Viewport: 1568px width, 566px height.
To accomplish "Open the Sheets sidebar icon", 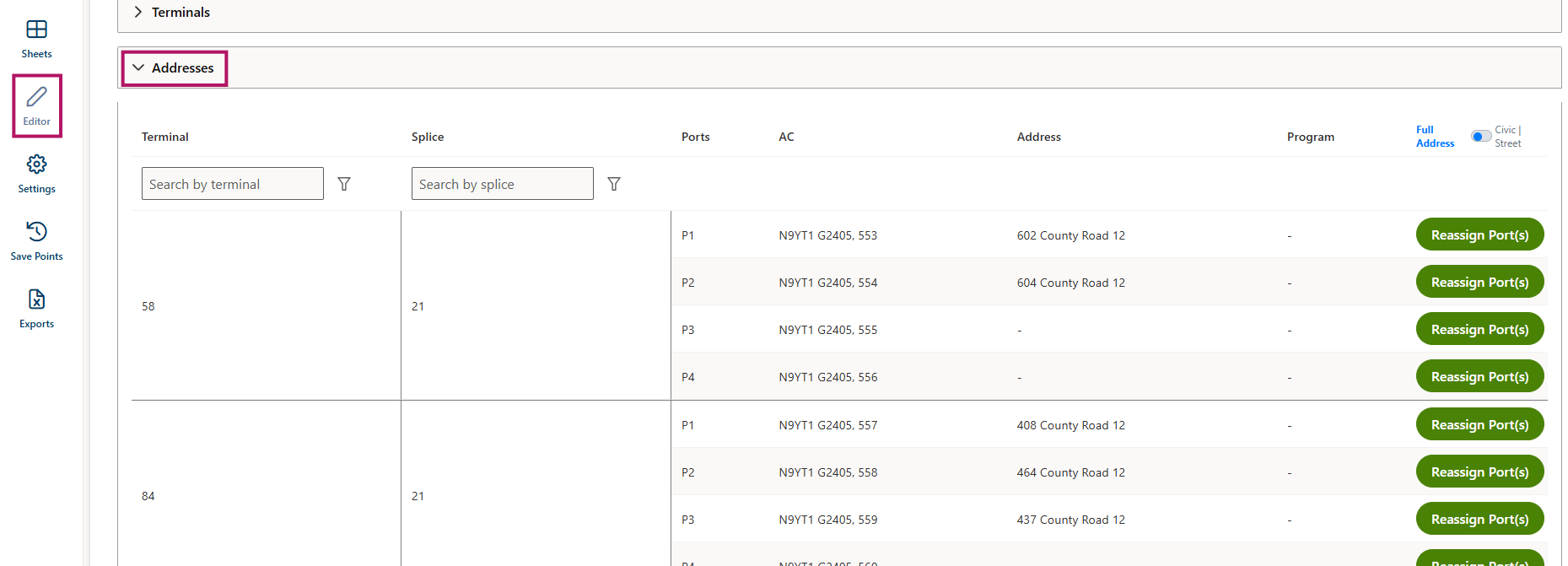I will (x=36, y=30).
